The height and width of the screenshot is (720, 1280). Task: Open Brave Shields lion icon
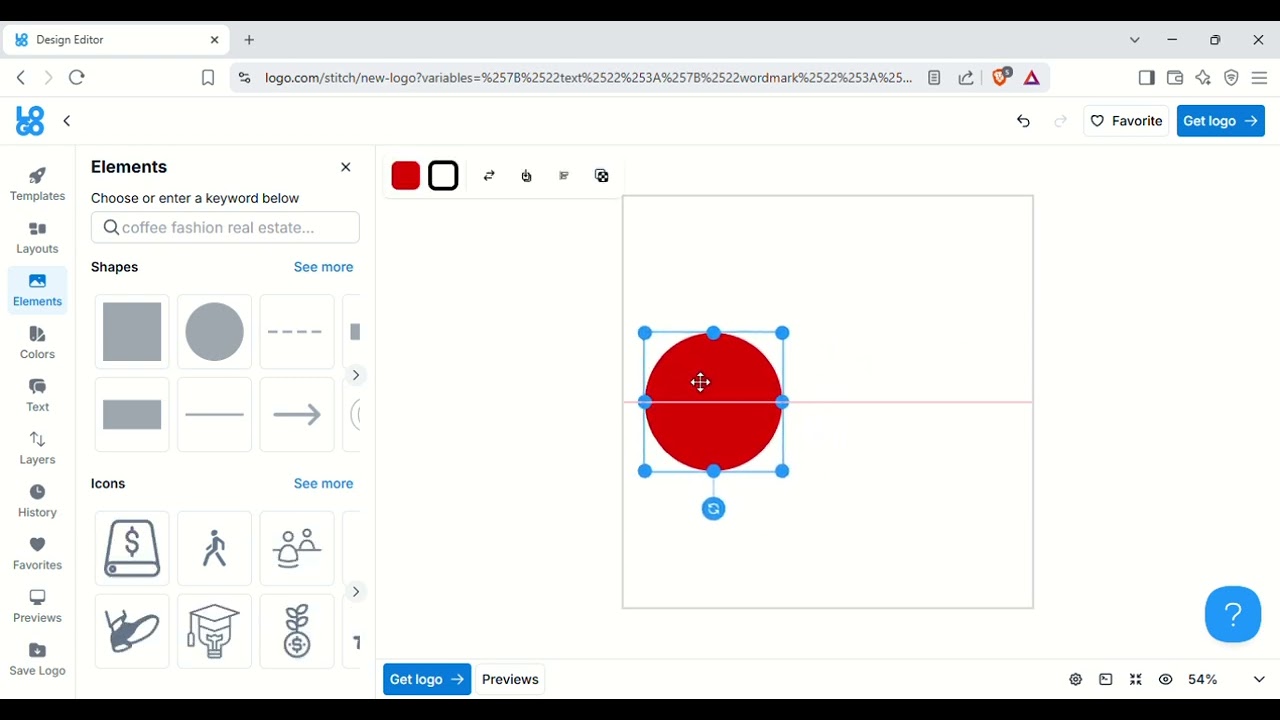point(1000,77)
